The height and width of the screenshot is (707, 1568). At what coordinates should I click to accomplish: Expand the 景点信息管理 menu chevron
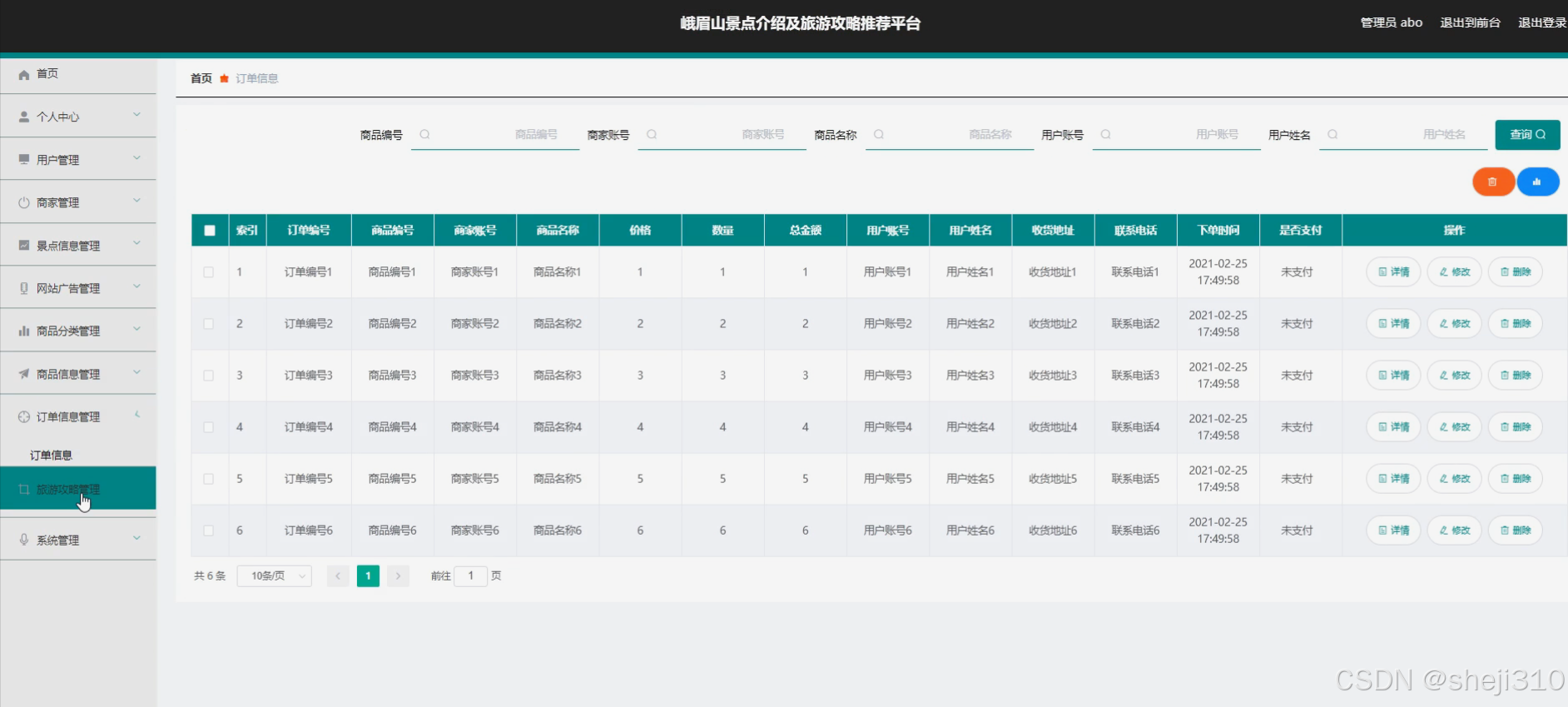click(x=136, y=244)
